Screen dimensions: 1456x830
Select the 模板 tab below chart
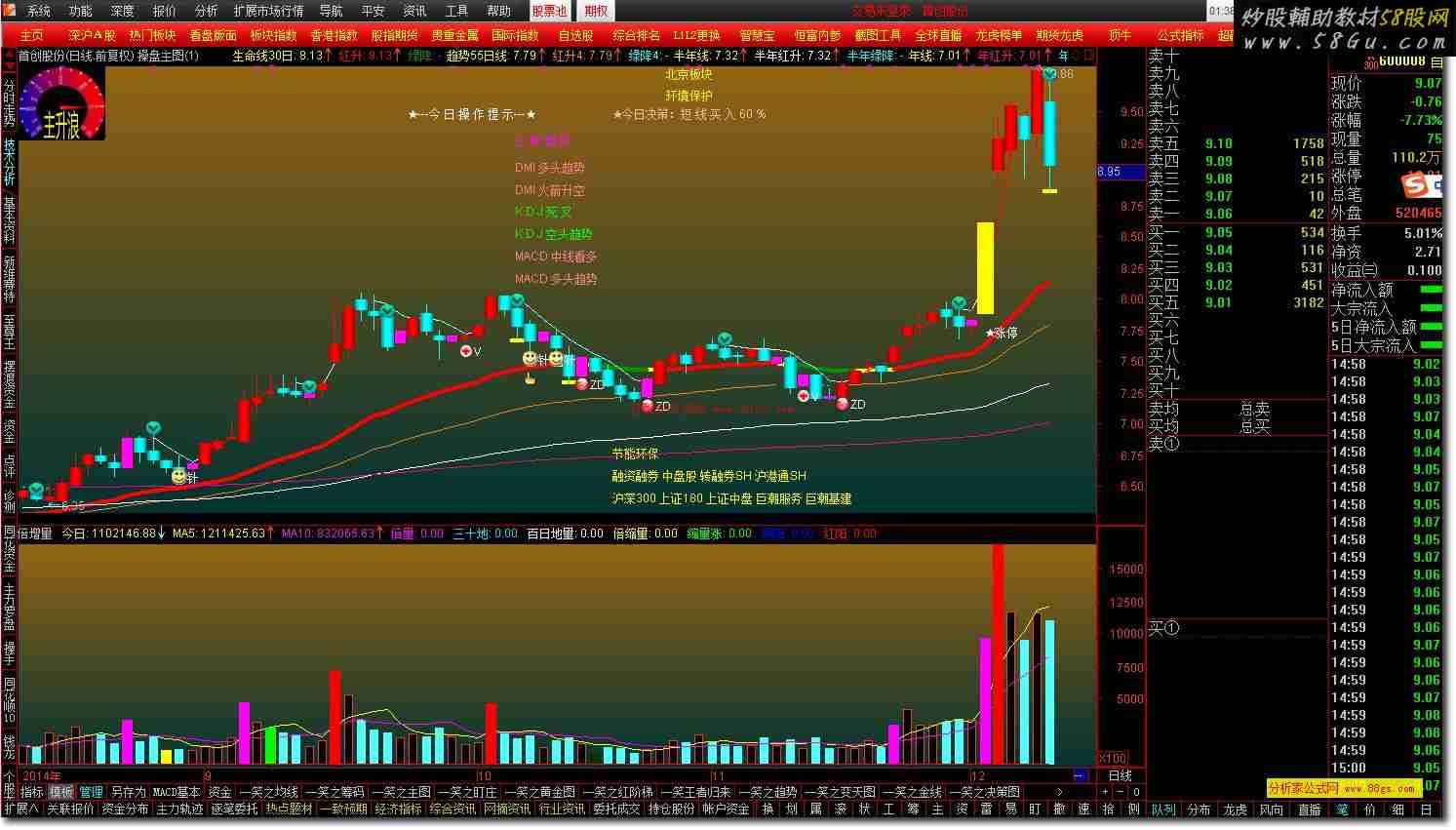pos(61,792)
